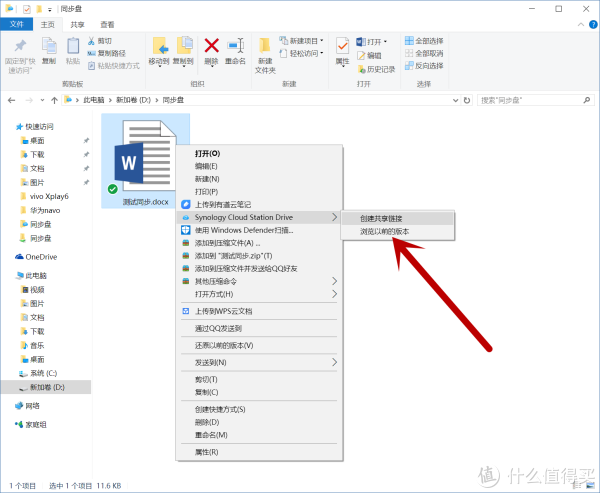
Task: Choose Upload to Youdao Note (上传到有道云笔记)
Action: coord(259,204)
